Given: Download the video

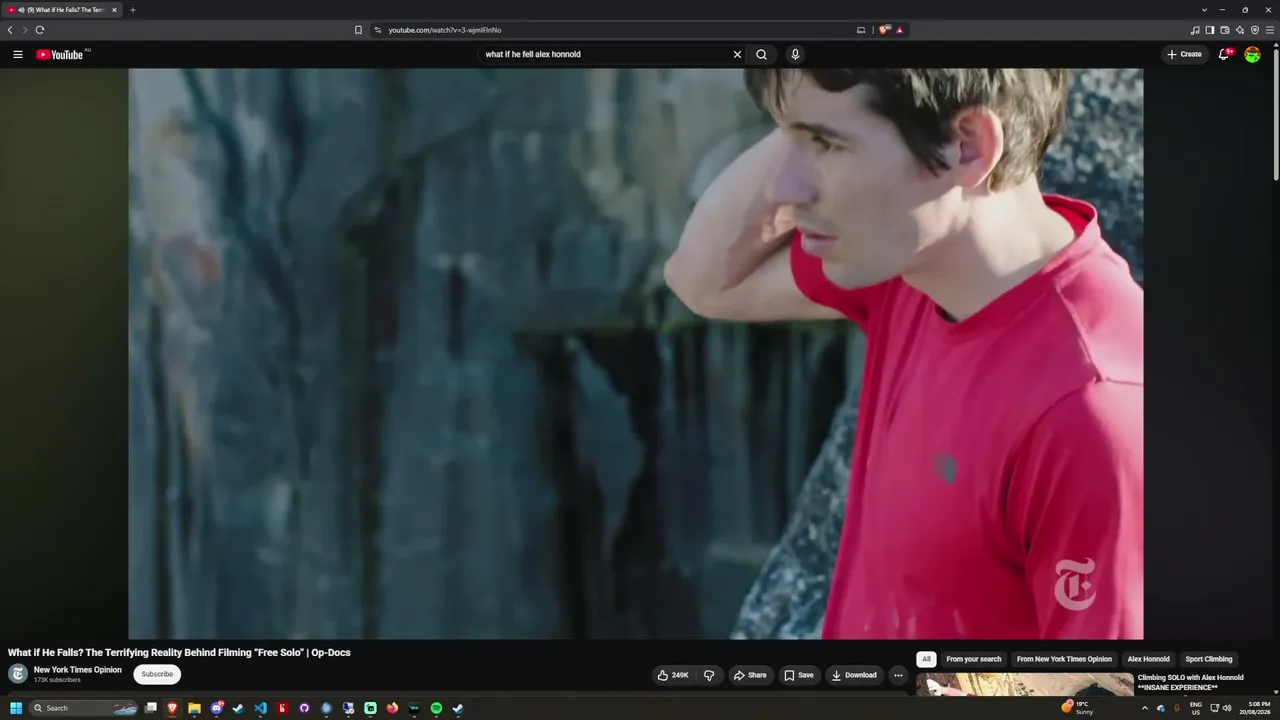Looking at the screenshot, I should (854, 675).
